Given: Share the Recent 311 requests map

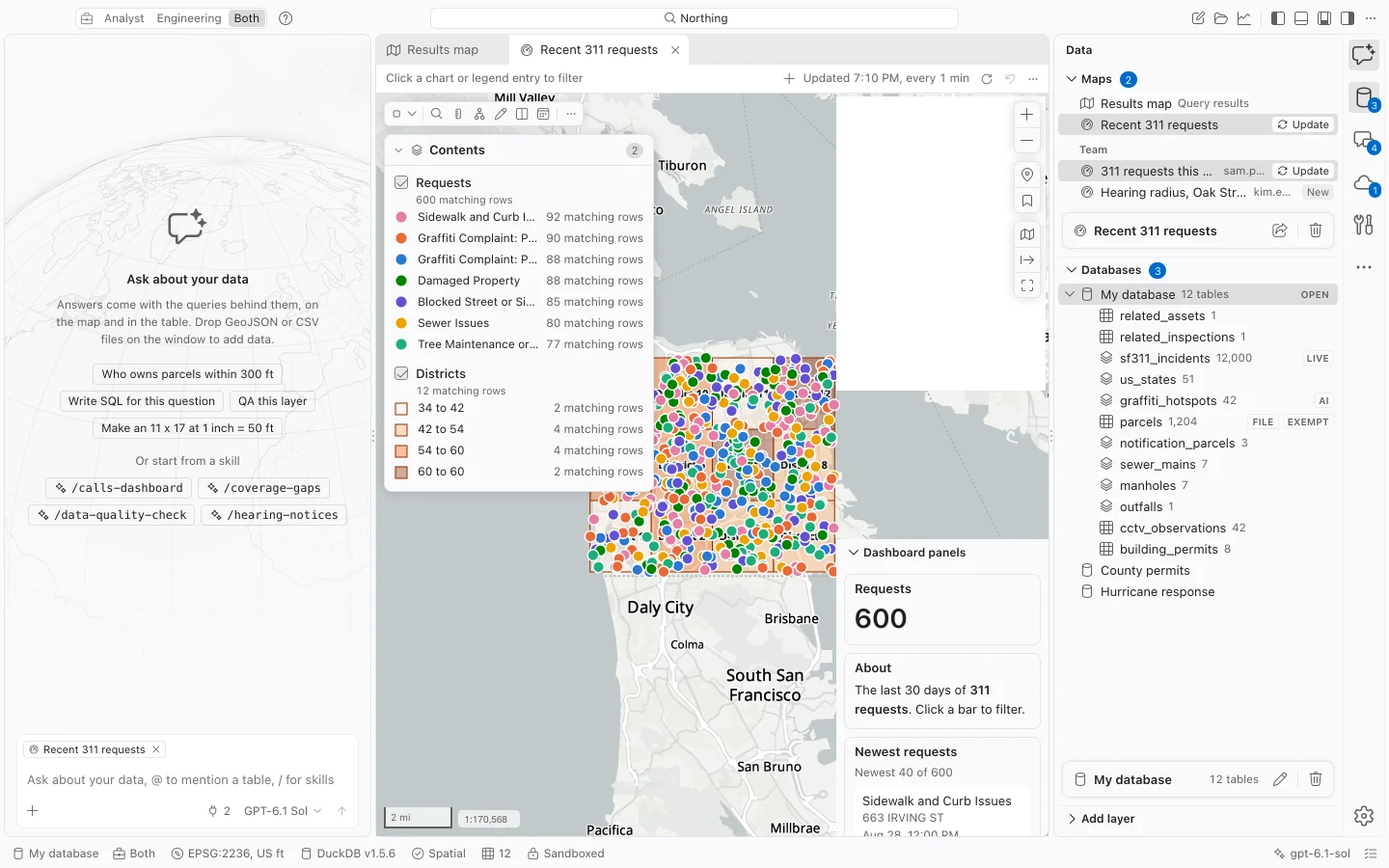Looking at the screenshot, I should [x=1279, y=231].
